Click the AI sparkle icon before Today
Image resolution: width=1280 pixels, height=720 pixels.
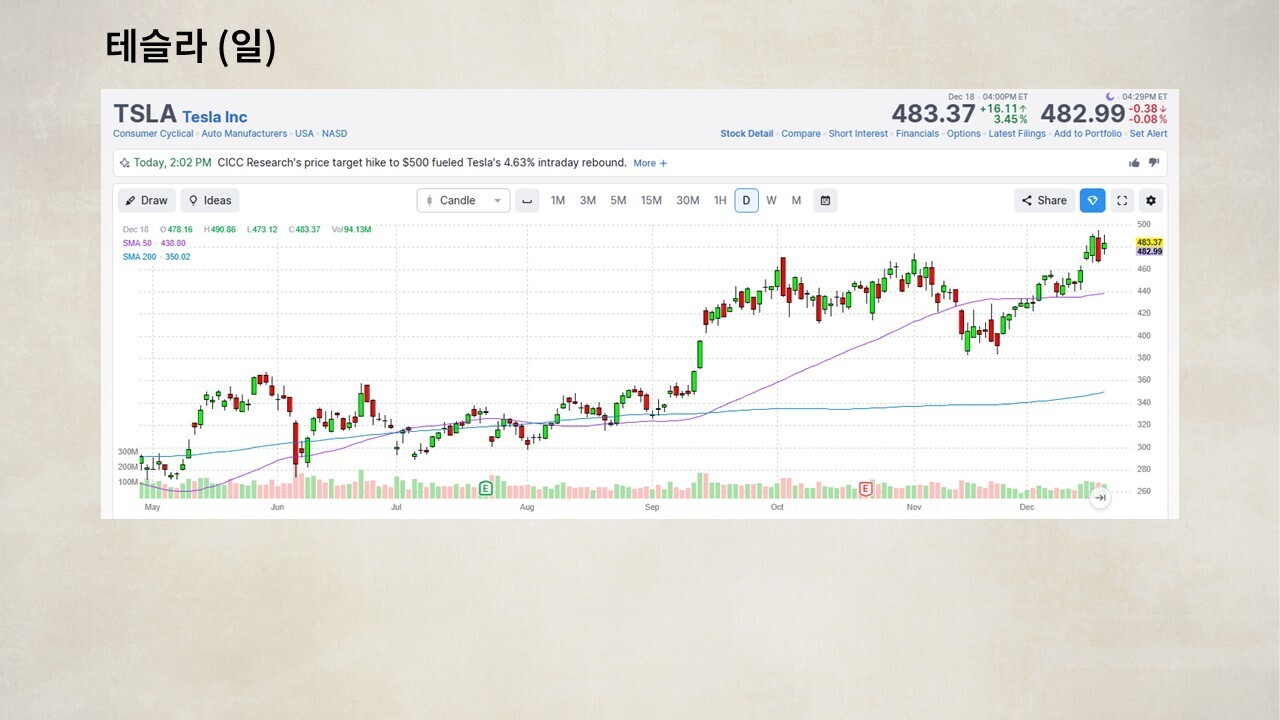tap(124, 162)
